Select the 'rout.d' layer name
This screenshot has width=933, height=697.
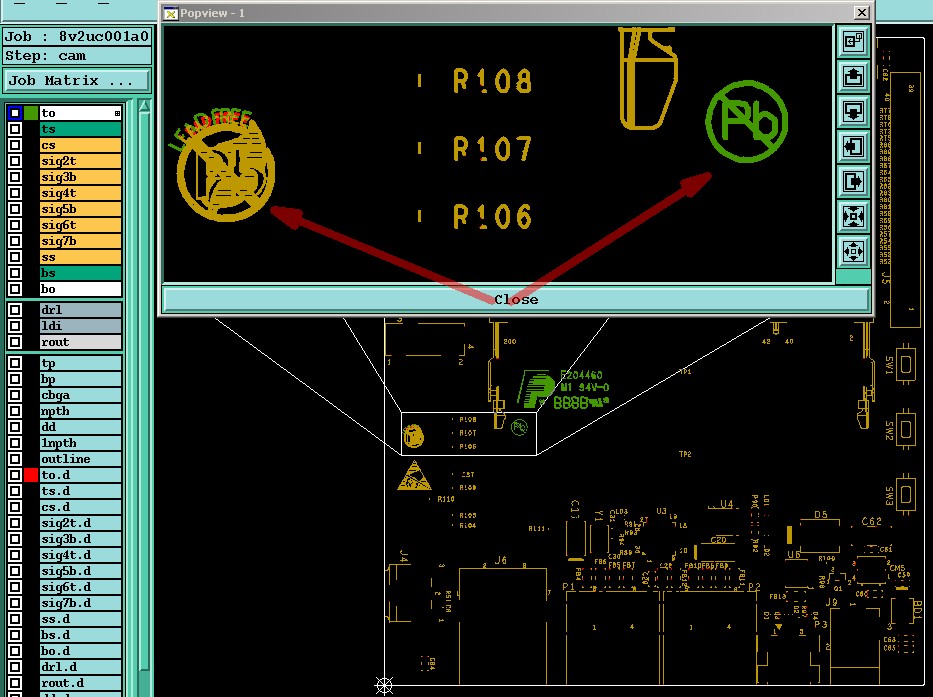[80, 683]
